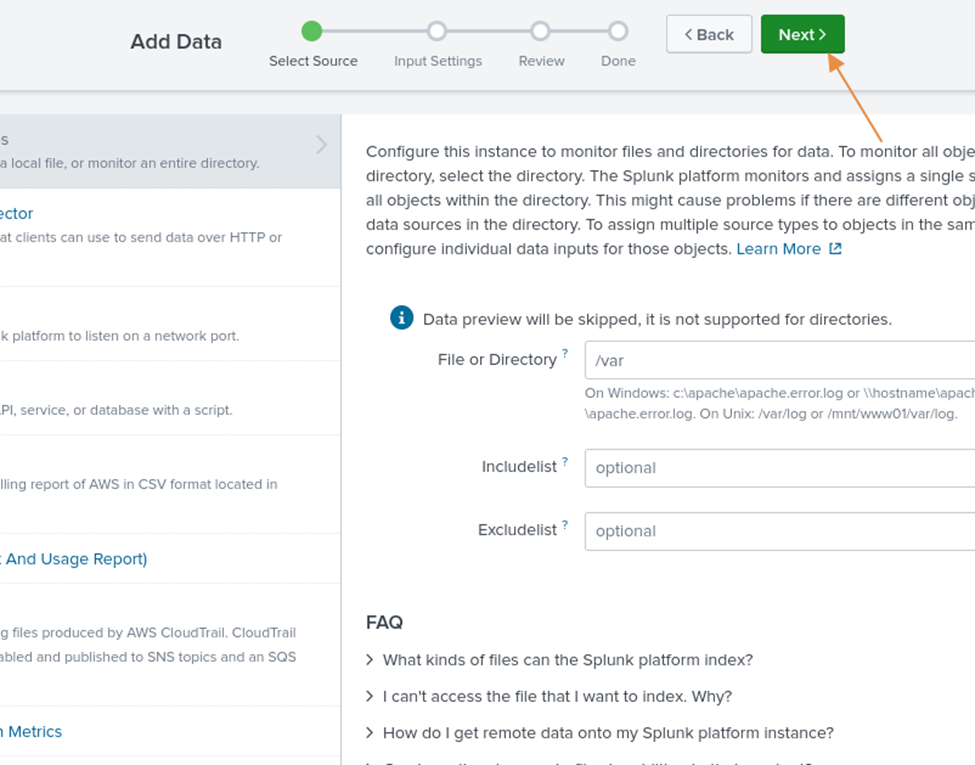
Task: Click the help question mark beside Includelist
Action: point(566,460)
